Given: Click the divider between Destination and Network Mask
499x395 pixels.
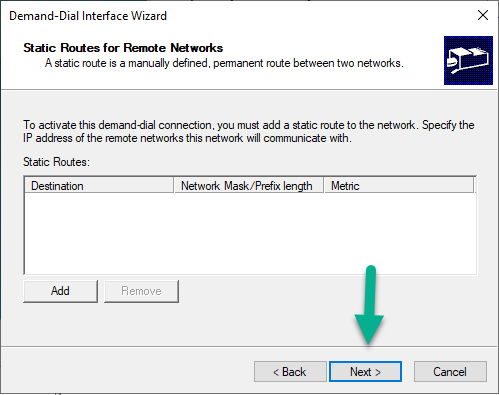Looking at the screenshot, I should click(x=174, y=185).
